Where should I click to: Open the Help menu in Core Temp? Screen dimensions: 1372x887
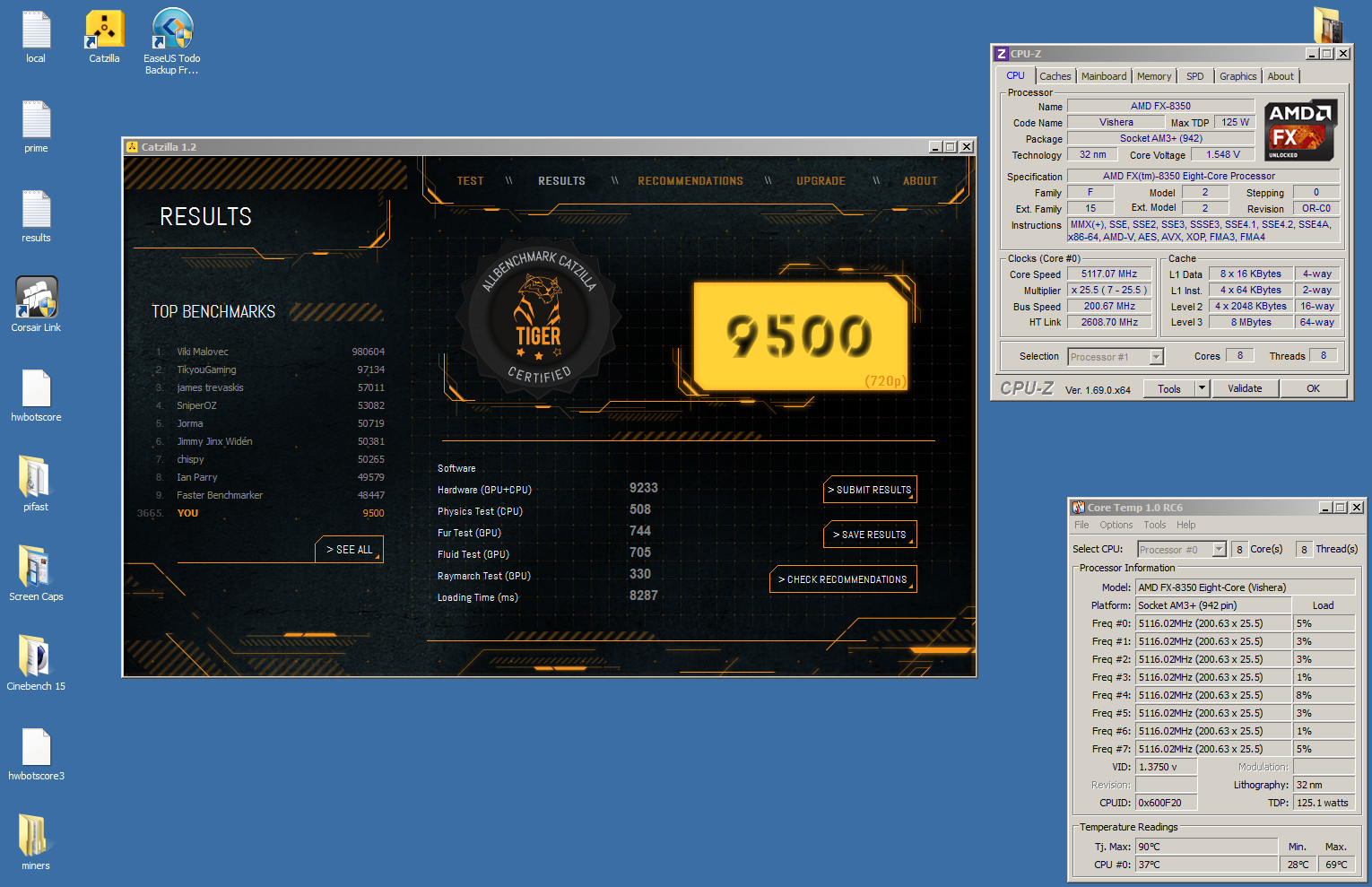coord(1186,525)
